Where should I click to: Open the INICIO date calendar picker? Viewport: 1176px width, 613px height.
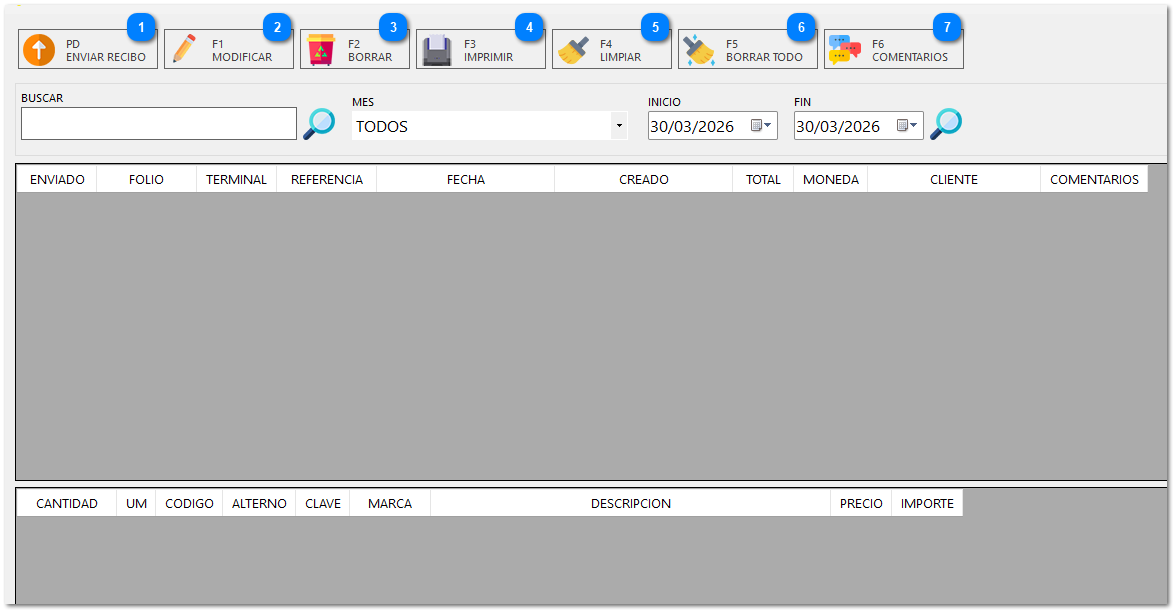point(761,125)
